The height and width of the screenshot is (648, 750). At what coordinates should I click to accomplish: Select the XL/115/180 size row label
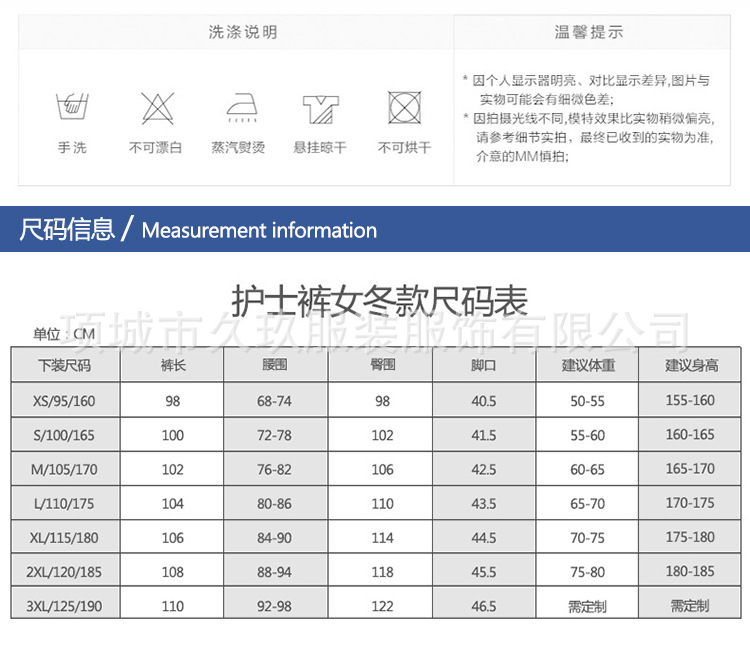[64, 538]
